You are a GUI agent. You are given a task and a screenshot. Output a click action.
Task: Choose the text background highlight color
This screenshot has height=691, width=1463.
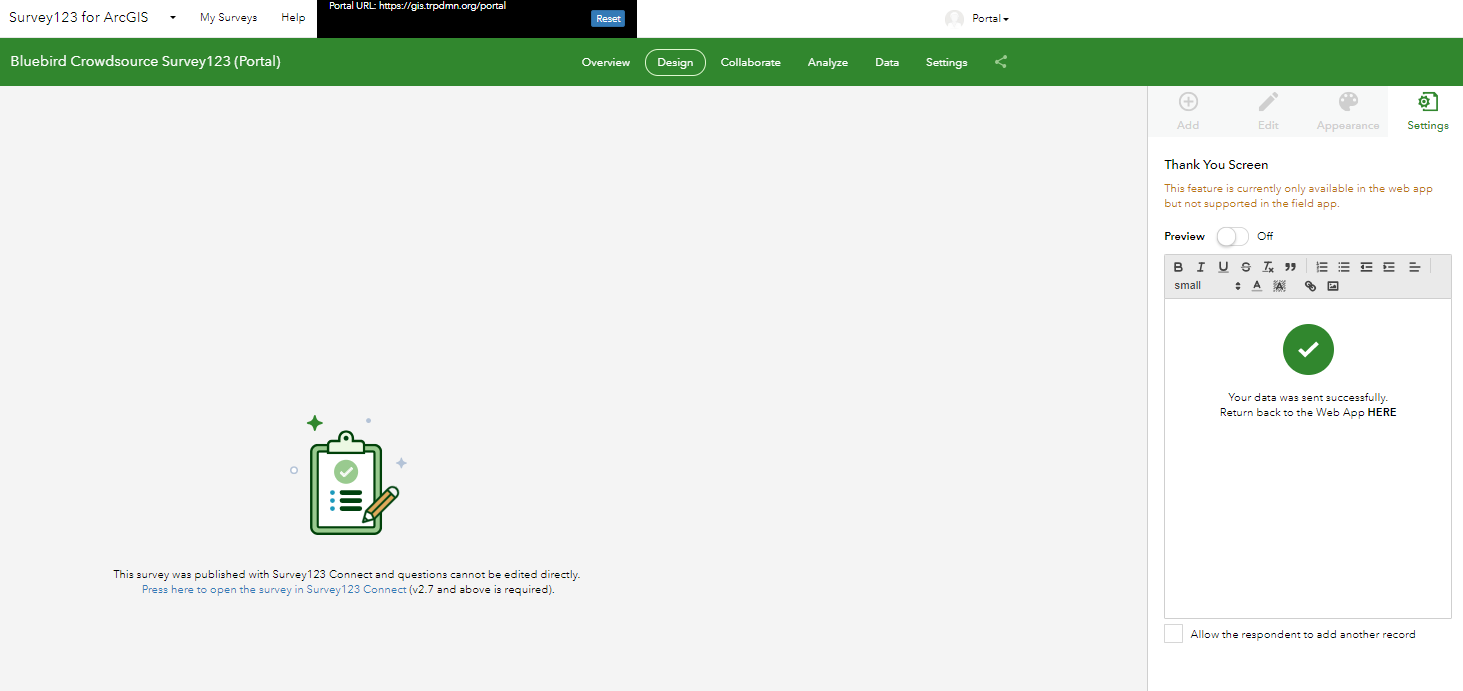1279,286
